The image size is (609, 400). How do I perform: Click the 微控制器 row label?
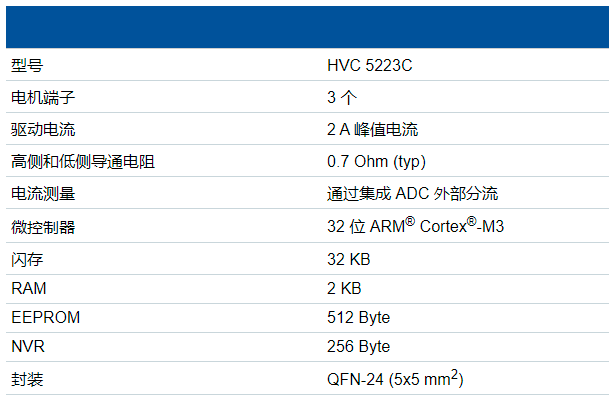coord(42,227)
